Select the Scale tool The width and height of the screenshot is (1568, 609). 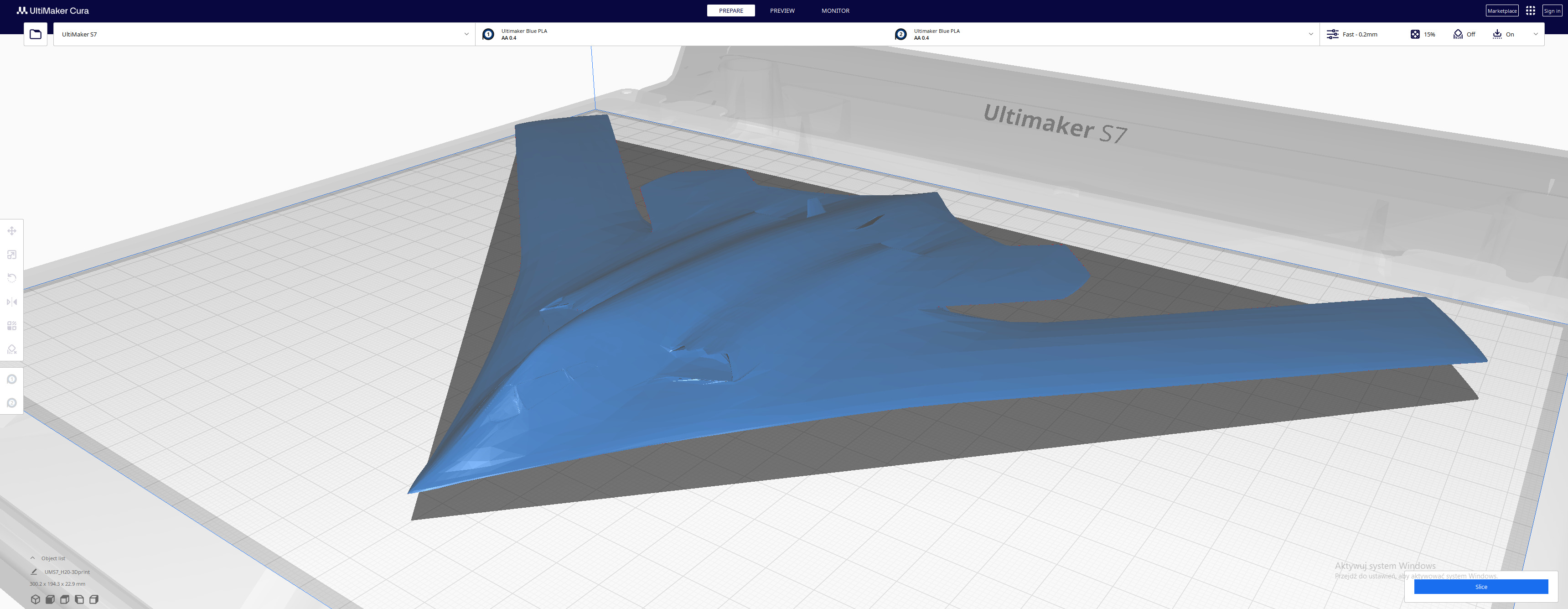11,255
